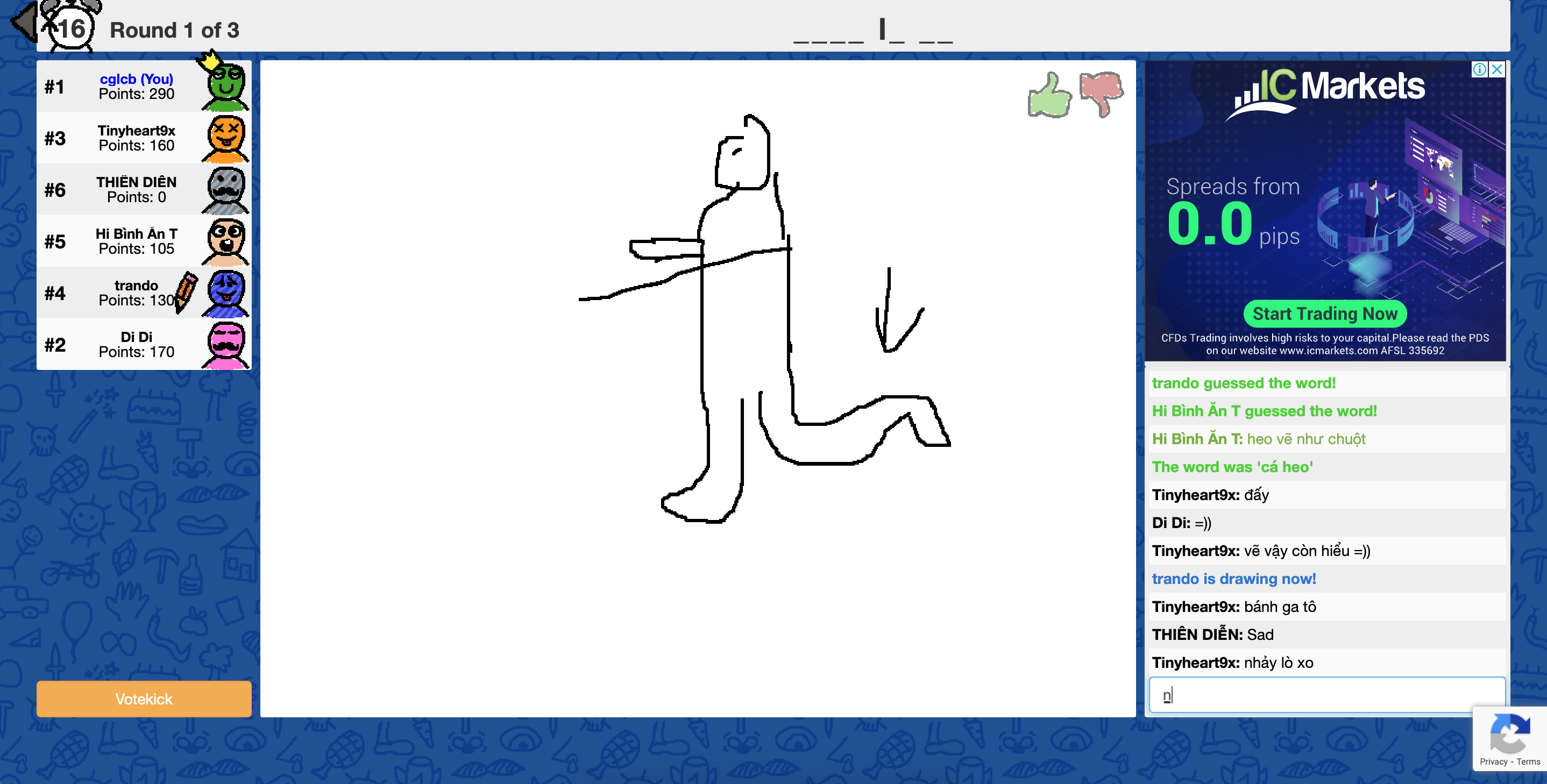
Task: Click Di Di's pink avatar
Action: coord(226,345)
